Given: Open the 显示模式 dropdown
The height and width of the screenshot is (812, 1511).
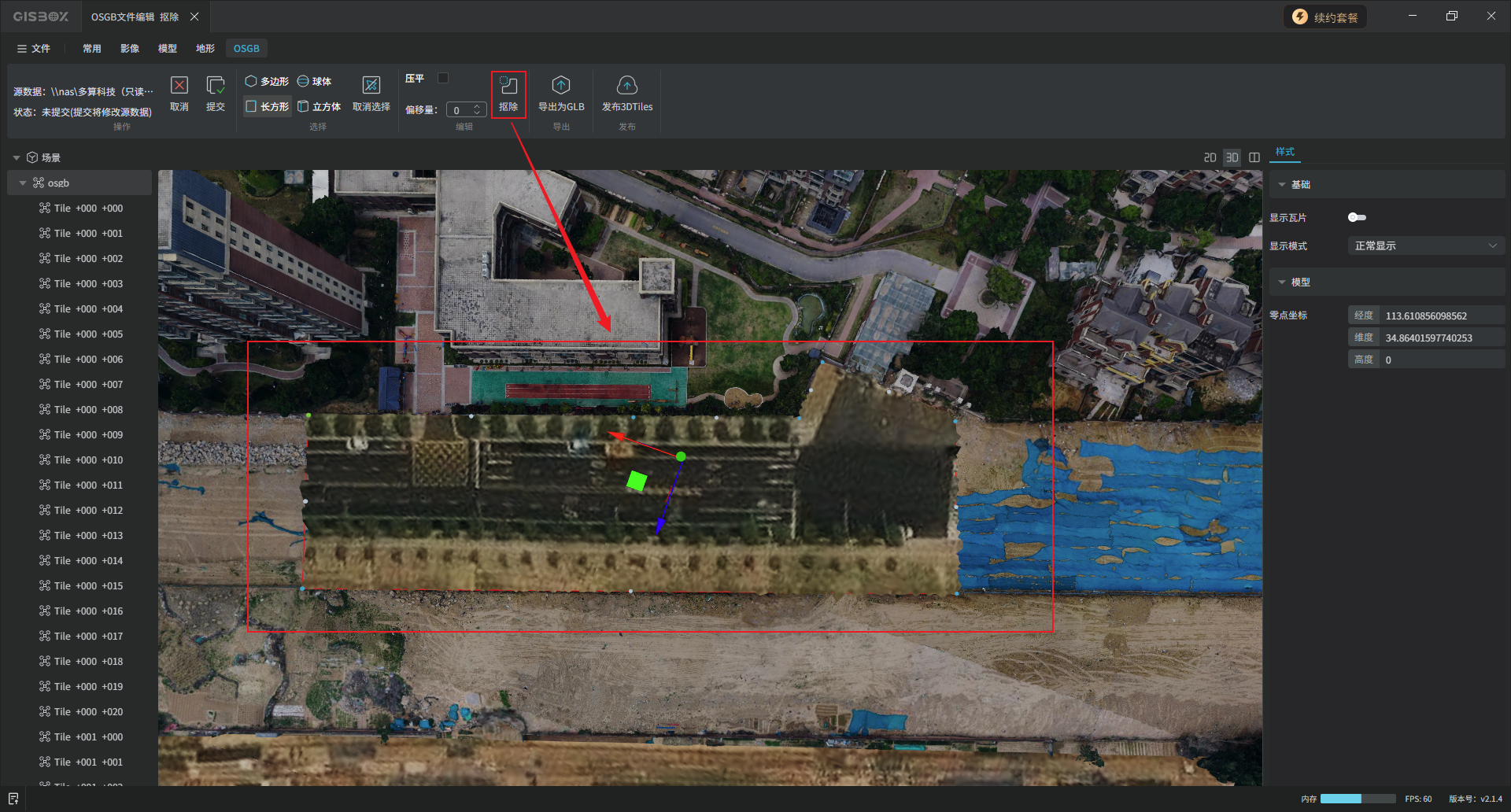Looking at the screenshot, I should pyautogui.click(x=1425, y=246).
